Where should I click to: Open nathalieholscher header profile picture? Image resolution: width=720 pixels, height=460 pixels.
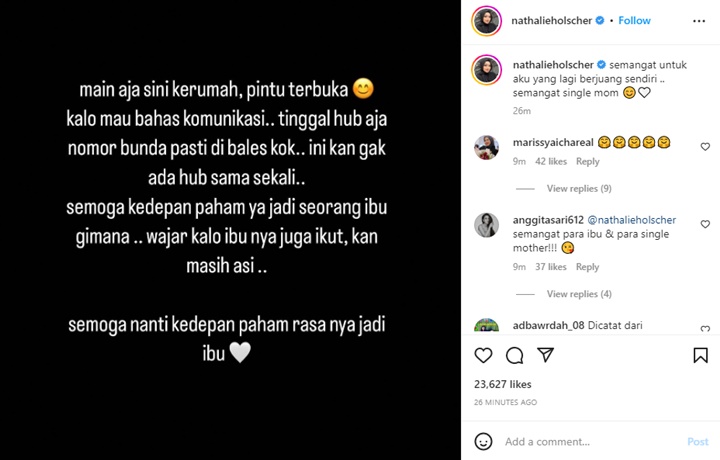486,21
